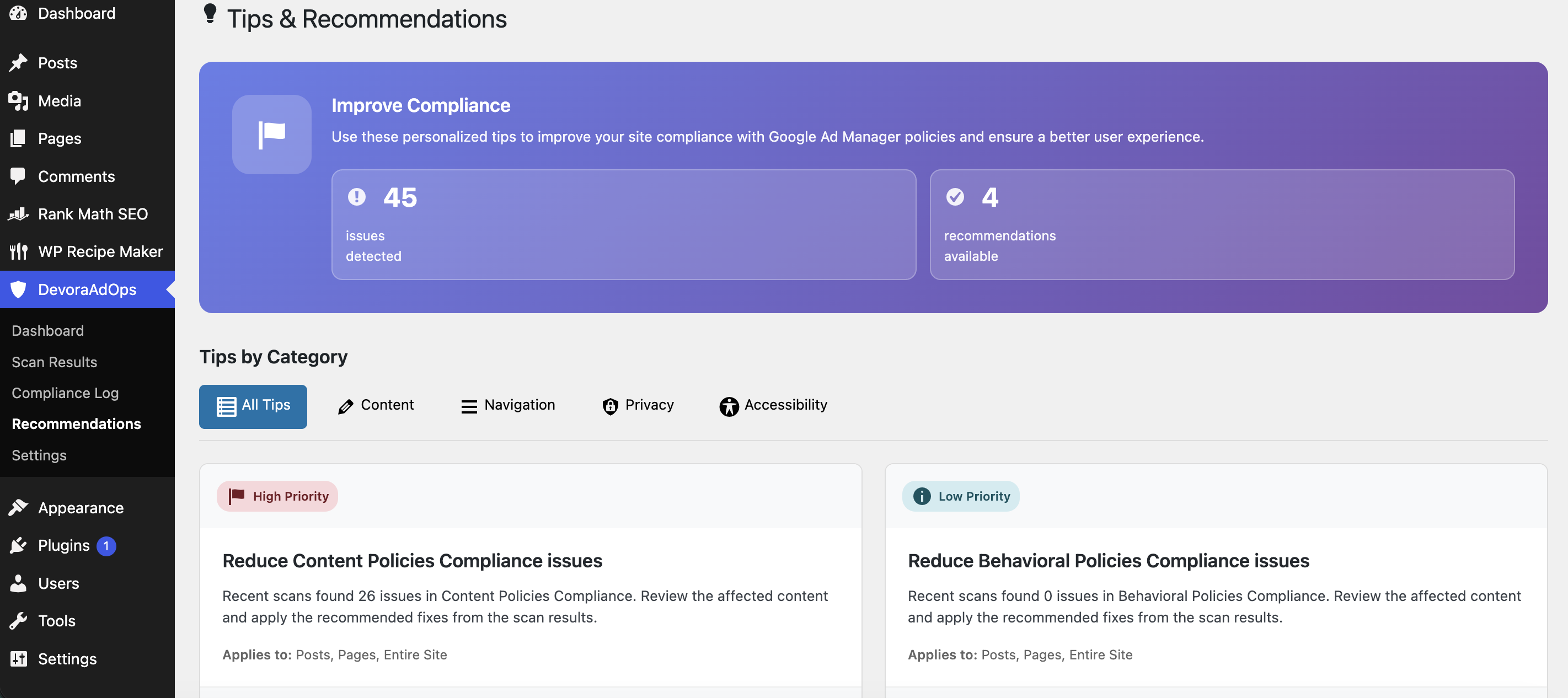Image resolution: width=1568 pixels, height=698 pixels.
Task: Click the white flag icon tile in banner
Action: [271, 135]
